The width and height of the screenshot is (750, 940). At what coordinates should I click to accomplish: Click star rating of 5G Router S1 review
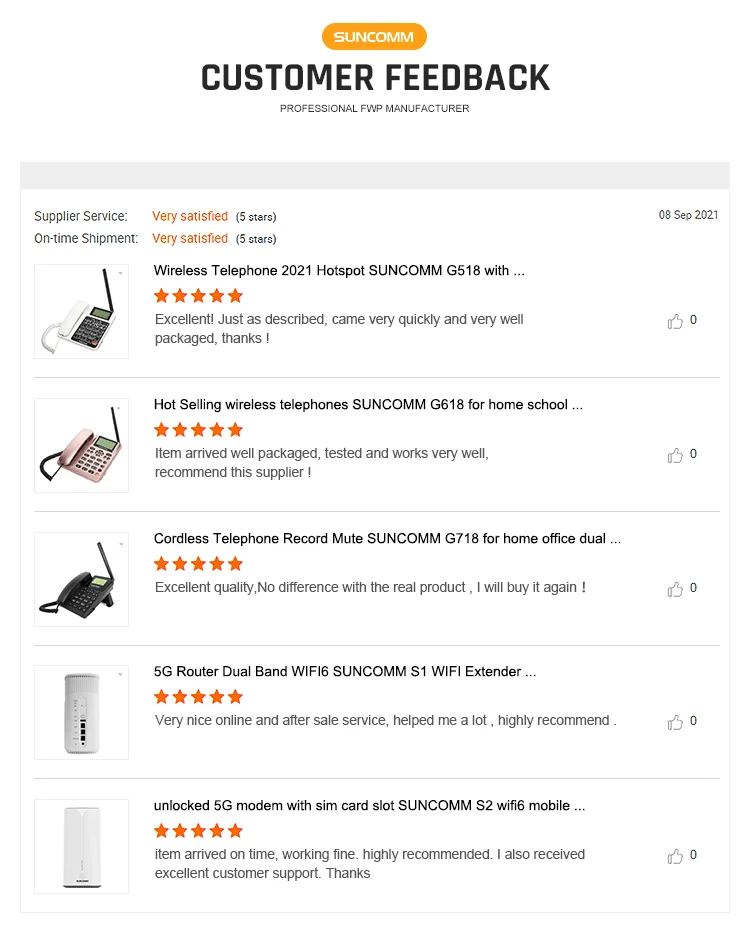click(x=198, y=697)
